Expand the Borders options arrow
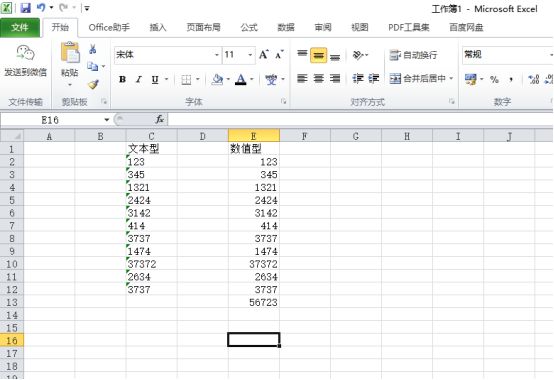The height and width of the screenshot is (380, 554). pos(198,79)
